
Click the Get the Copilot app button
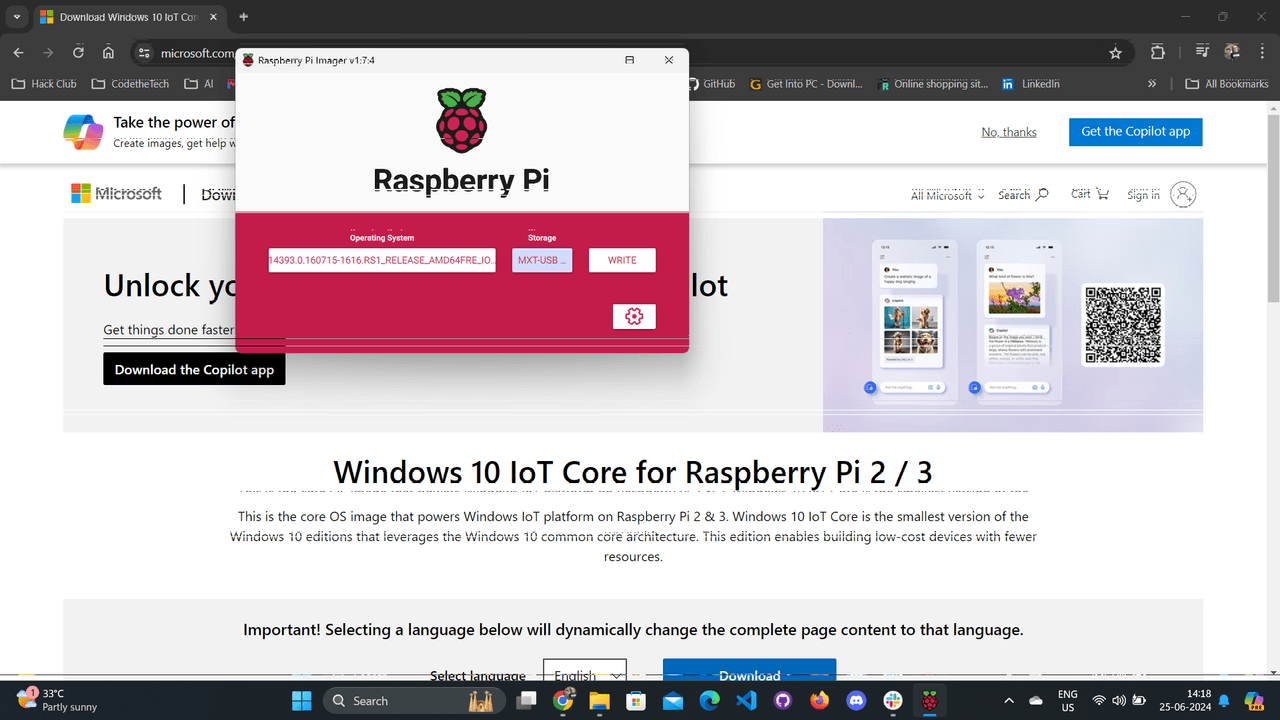[1135, 132]
